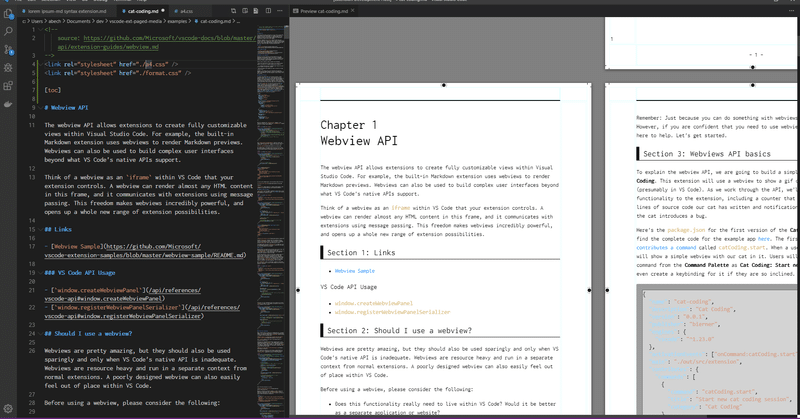Image resolution: width=800 pixels, height=419 pixels.
Task: Click '### VS Code API Usage' heading in editor
Action: [80, 273]
